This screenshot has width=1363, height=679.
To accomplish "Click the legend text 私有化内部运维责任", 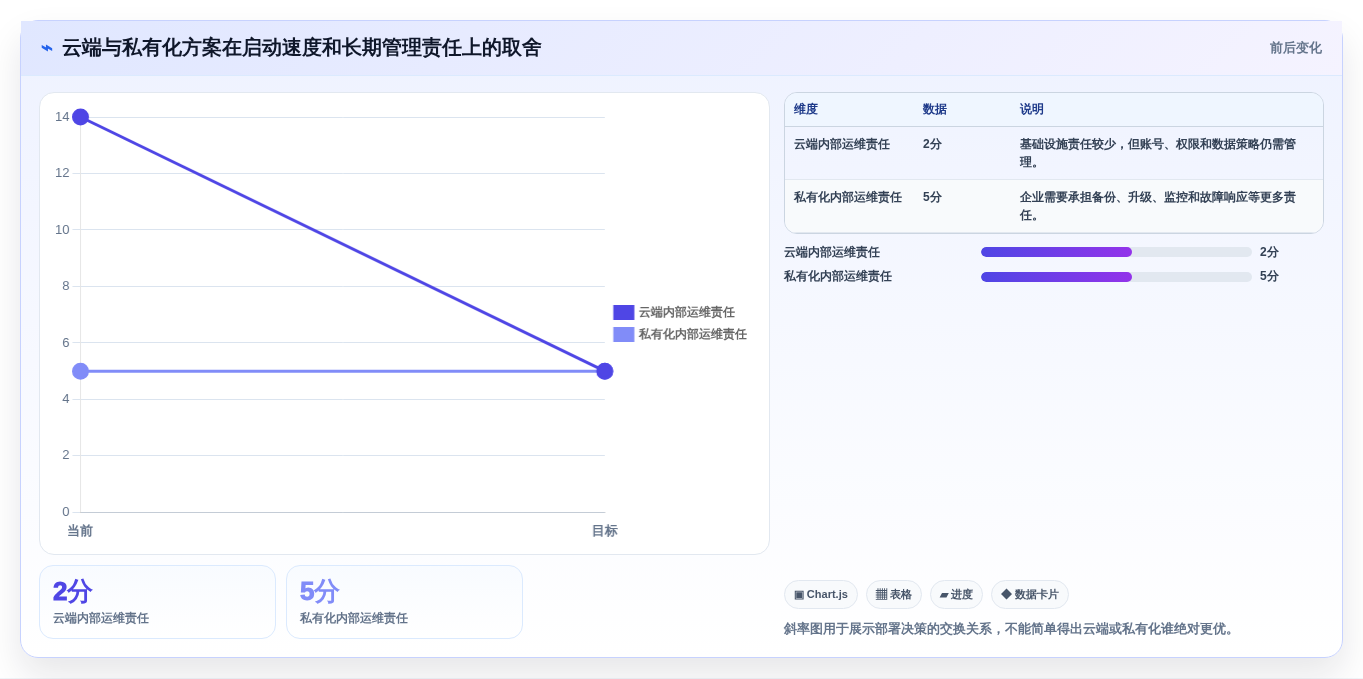I will [693, 334].
